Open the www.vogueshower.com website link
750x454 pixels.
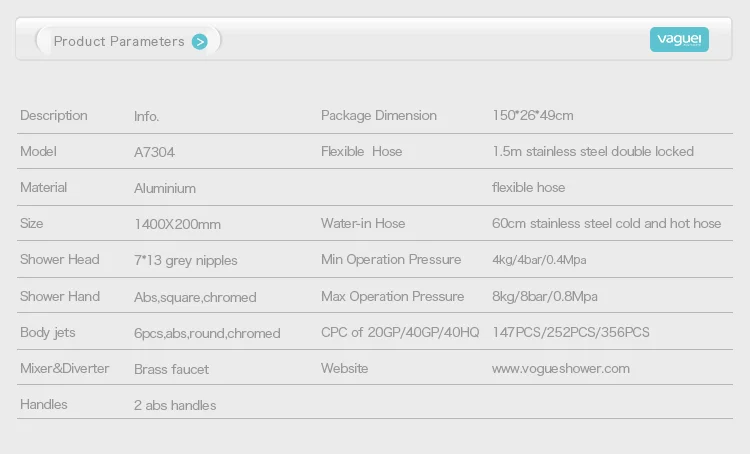point(560,368)
